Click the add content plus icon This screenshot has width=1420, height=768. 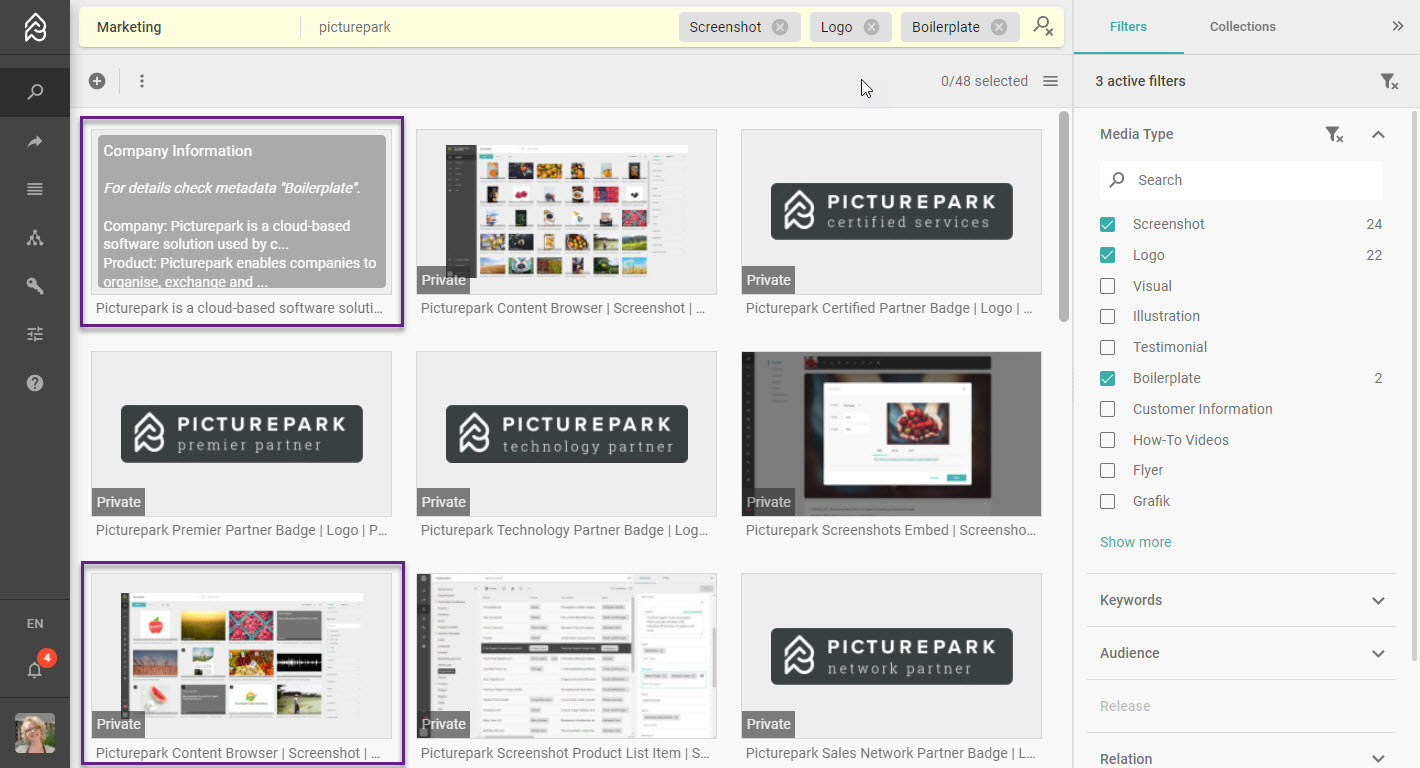click(x=97, y=81)
